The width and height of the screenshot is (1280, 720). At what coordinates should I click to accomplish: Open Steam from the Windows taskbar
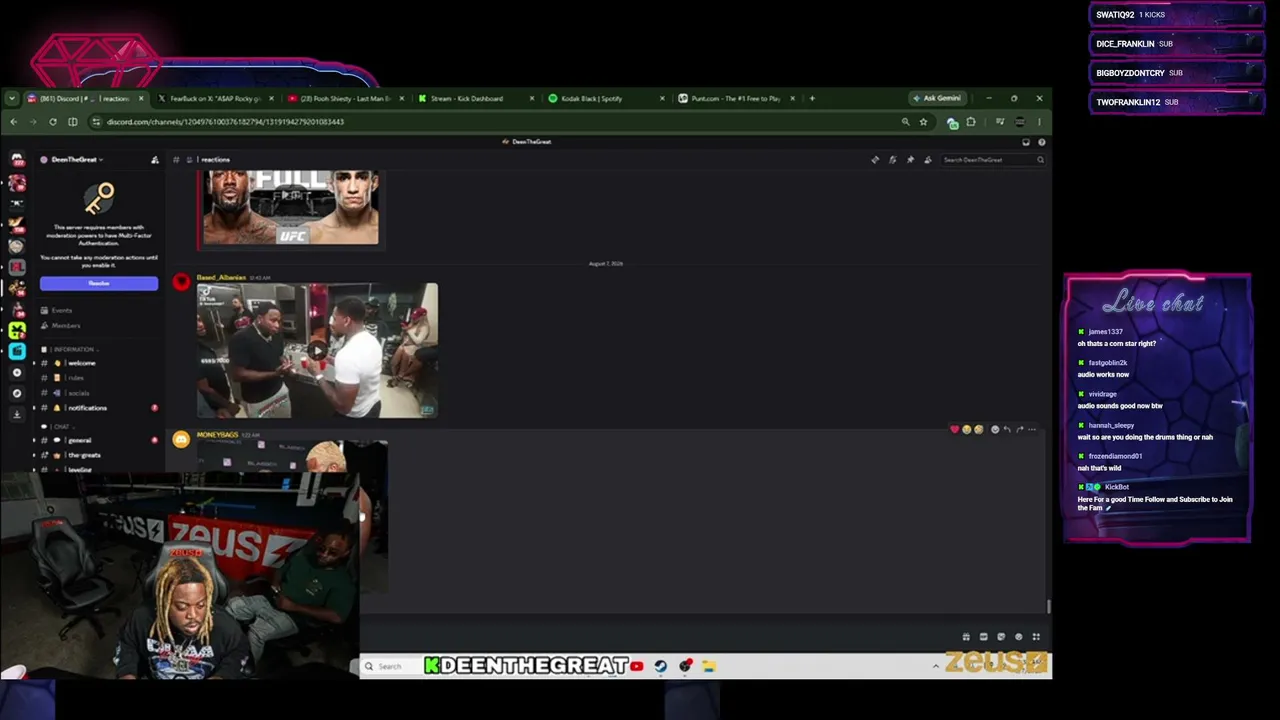click(661, 666)
